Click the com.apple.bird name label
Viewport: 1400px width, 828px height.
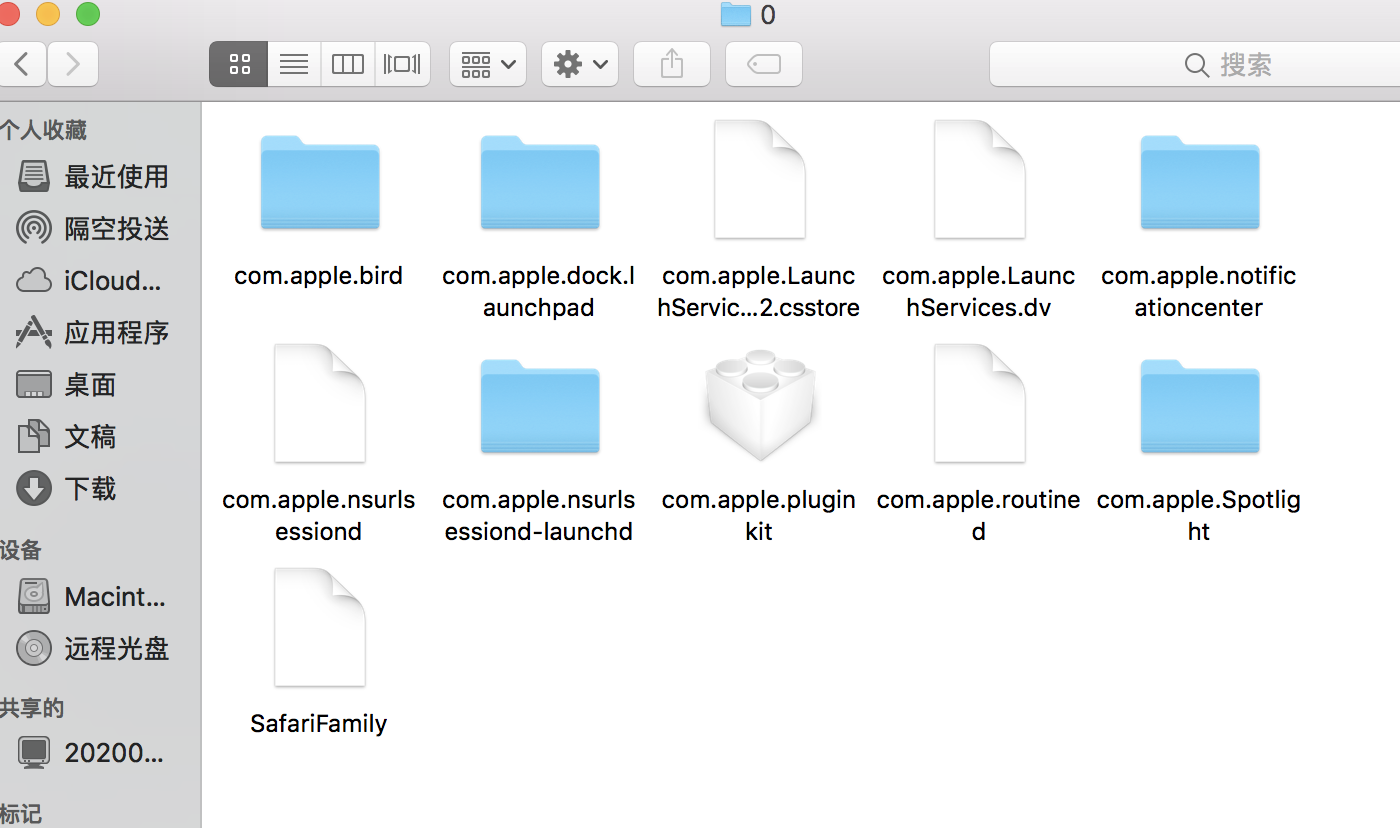click(319, 276)
